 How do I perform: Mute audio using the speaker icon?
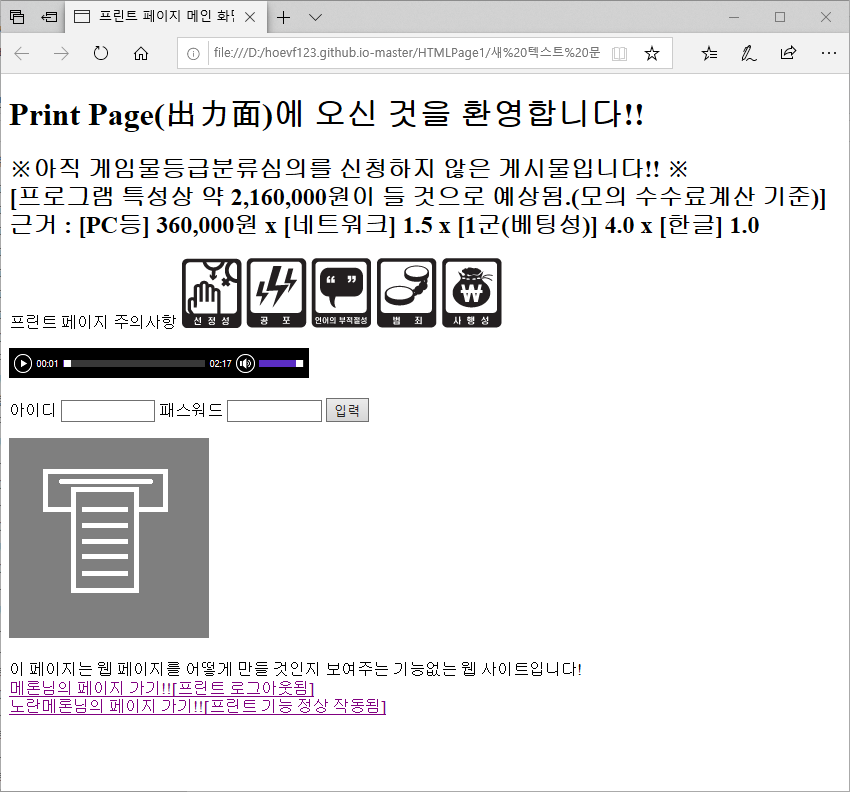click(245, 363)
